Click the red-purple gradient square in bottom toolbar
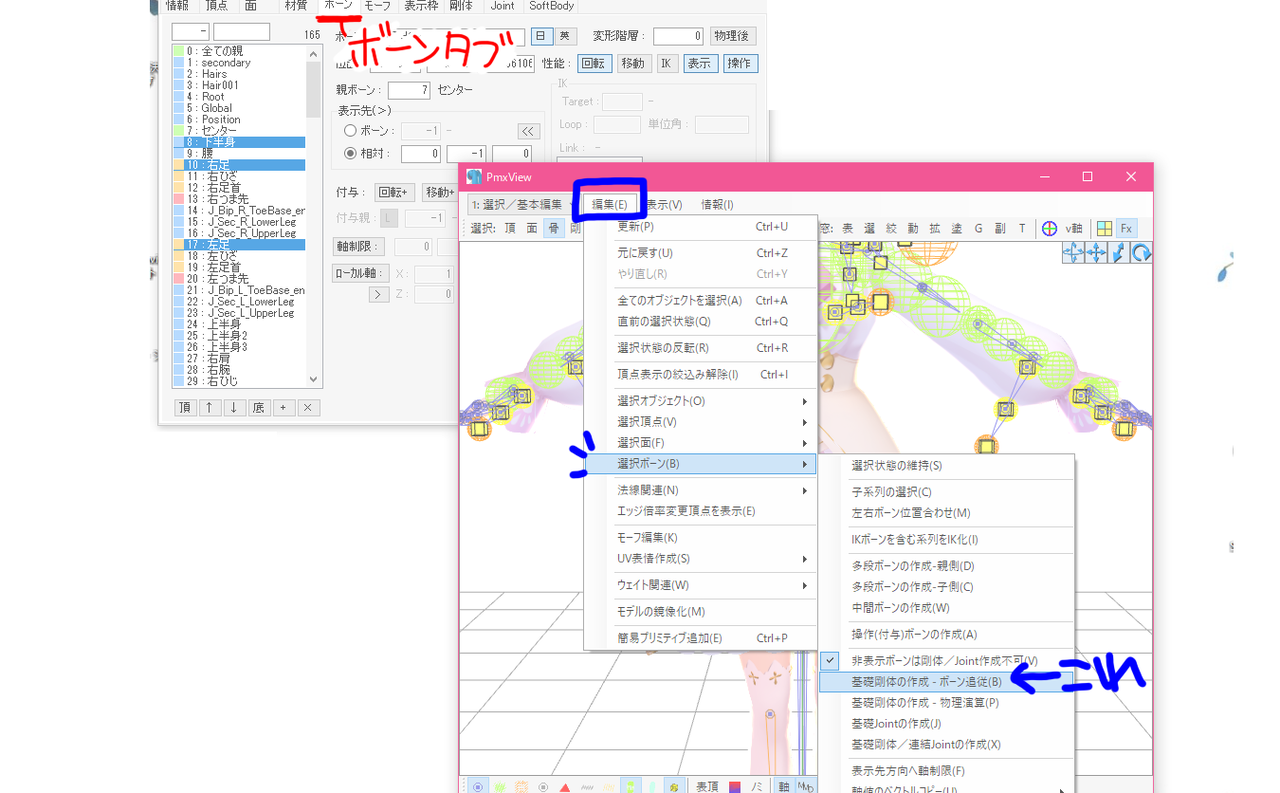The image size is (1280, 793). pos(734,787)
